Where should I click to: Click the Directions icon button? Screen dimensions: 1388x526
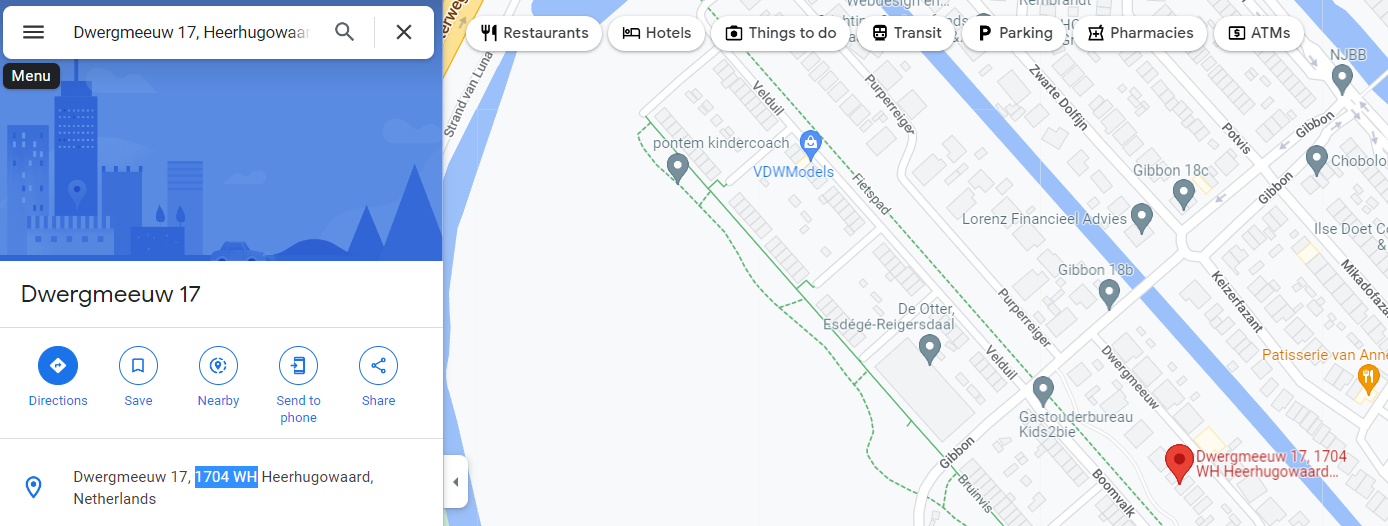(58, 365)
